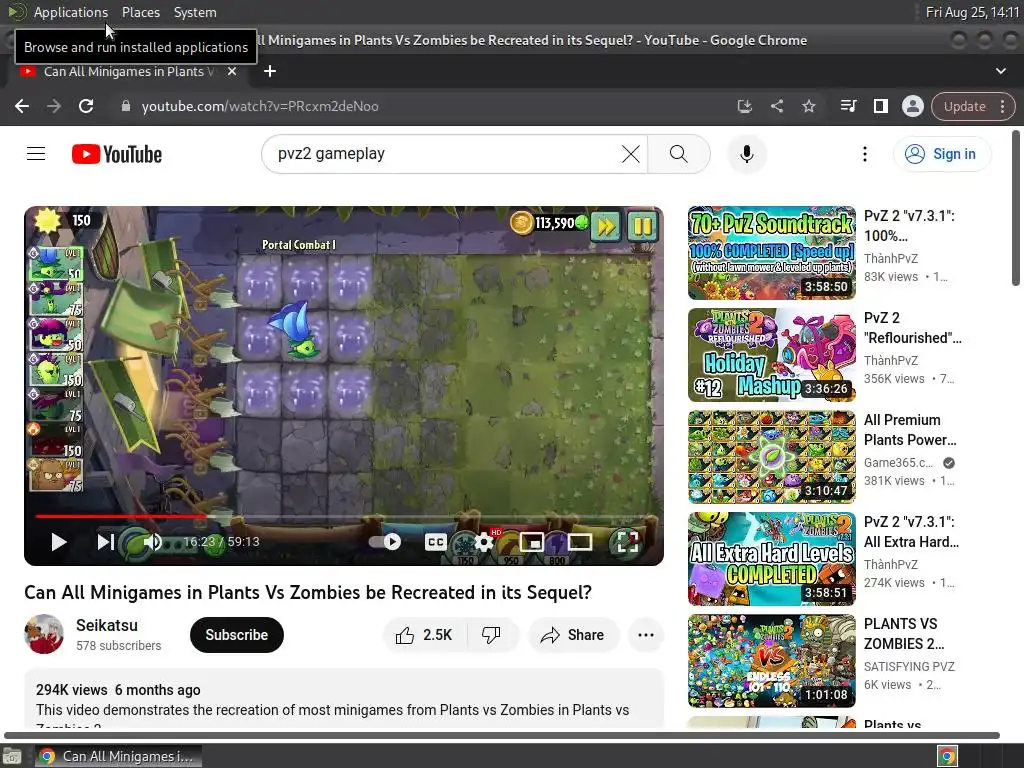Screen dimensions: 1024x768
Task: Search with your voice microphone
Action: 746,154
